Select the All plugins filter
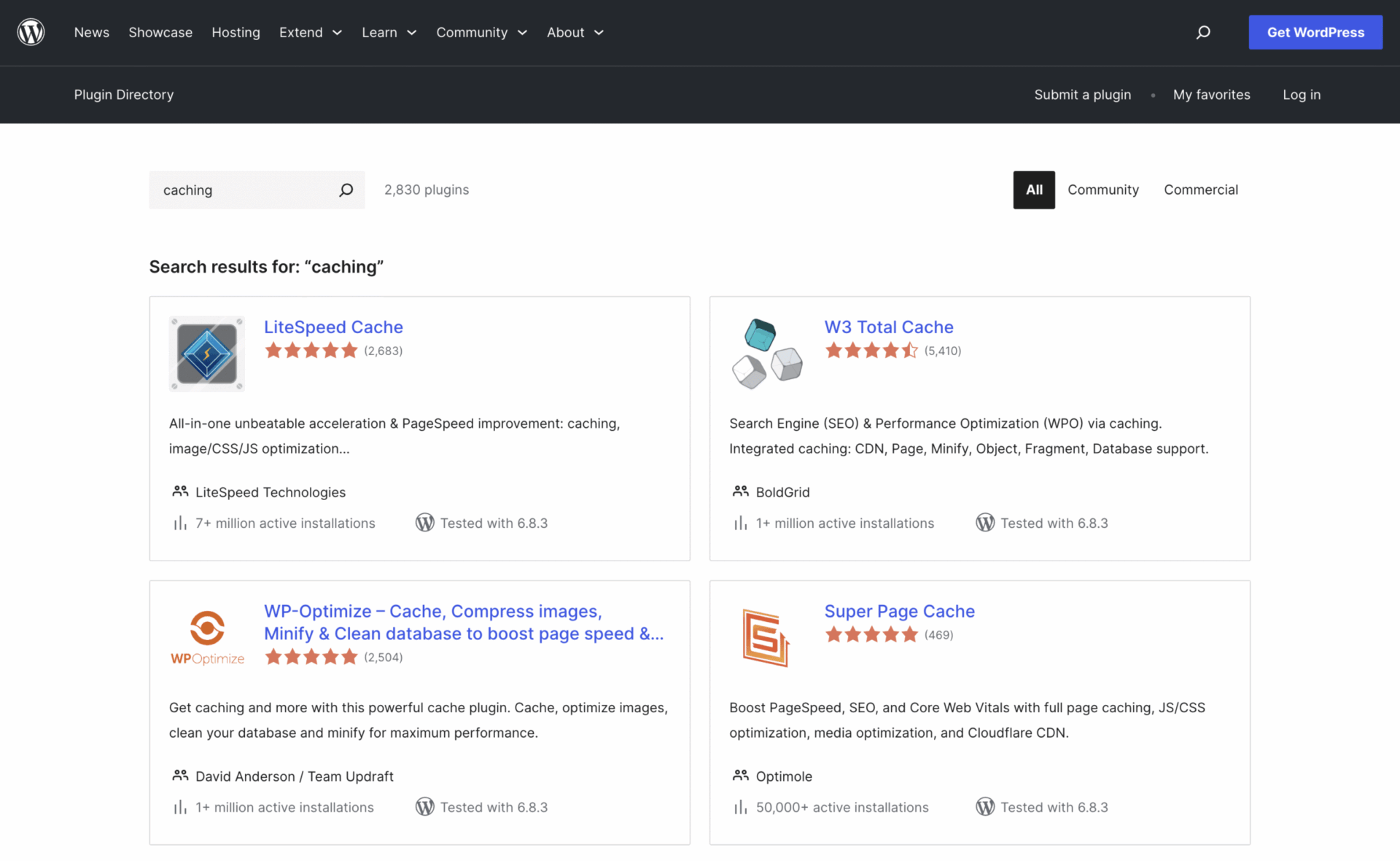This screenshot has height=861, width=1400. tap(1033, 190)
